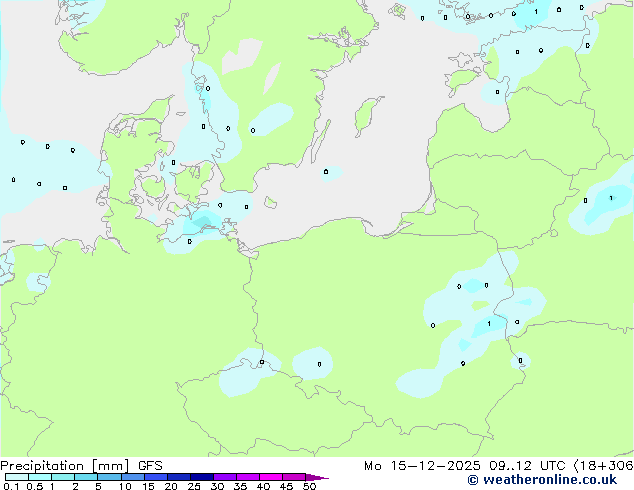Click the 'Mo 15-12-2025' date text
This screenshot has height=490, width=634.
tap(422, 466)
